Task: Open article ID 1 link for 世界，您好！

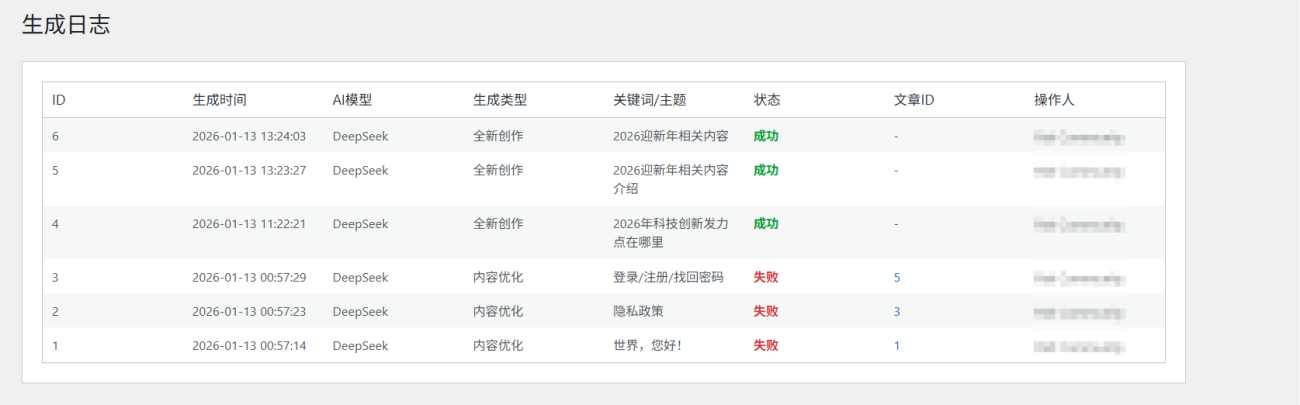Action: point(897,345)
